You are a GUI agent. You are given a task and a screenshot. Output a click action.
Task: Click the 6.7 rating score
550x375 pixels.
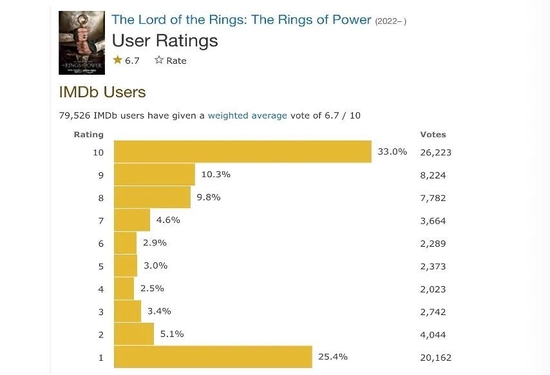[132, 61]
